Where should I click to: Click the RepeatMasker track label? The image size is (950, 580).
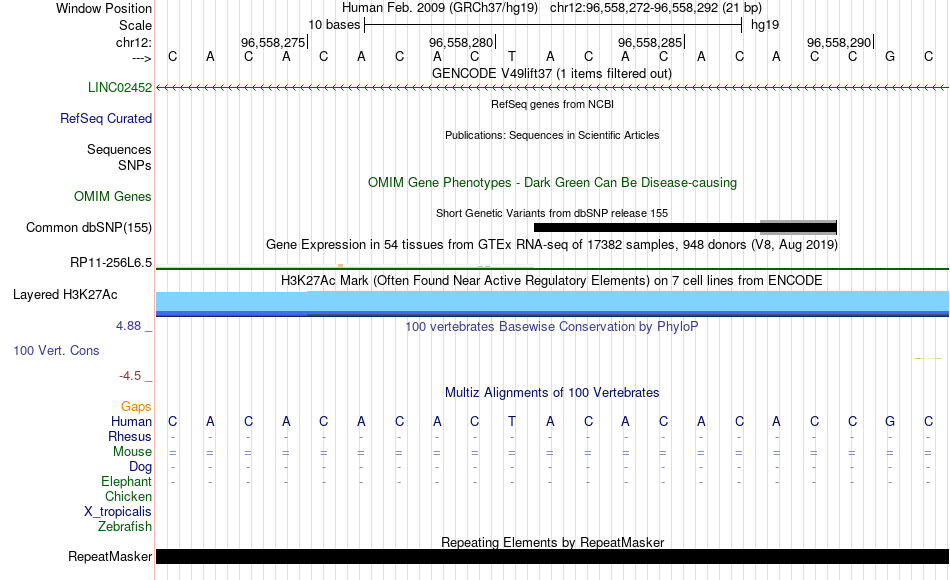coord(110,556)
